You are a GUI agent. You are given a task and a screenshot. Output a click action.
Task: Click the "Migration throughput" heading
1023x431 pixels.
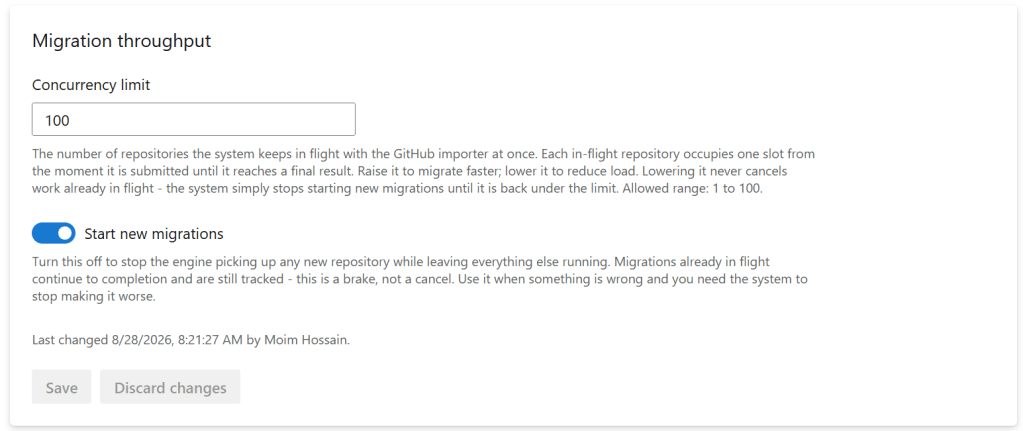tap(121, 41)
